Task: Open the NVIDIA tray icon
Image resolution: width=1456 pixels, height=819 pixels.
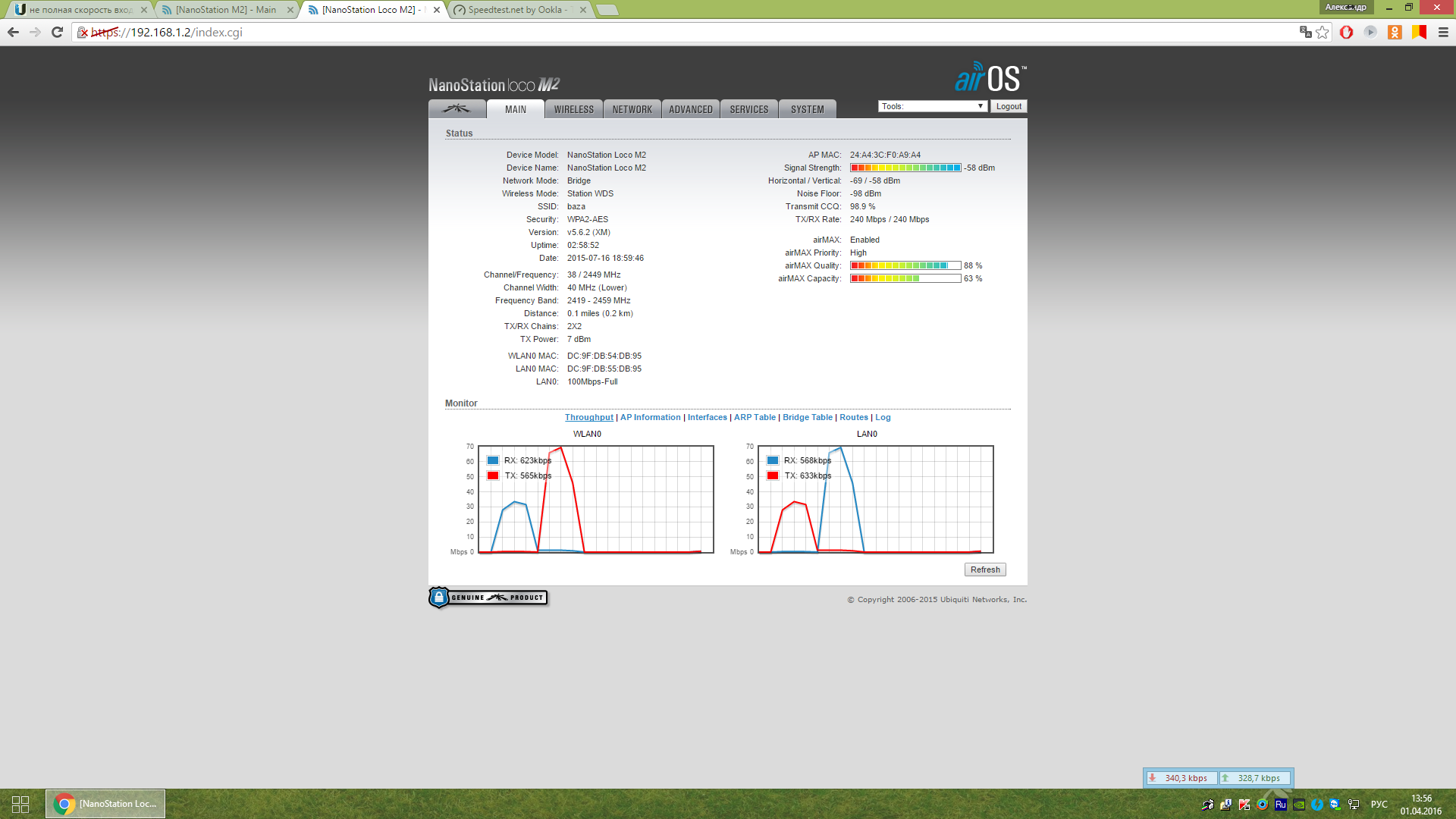Action: click(1299, 805)
